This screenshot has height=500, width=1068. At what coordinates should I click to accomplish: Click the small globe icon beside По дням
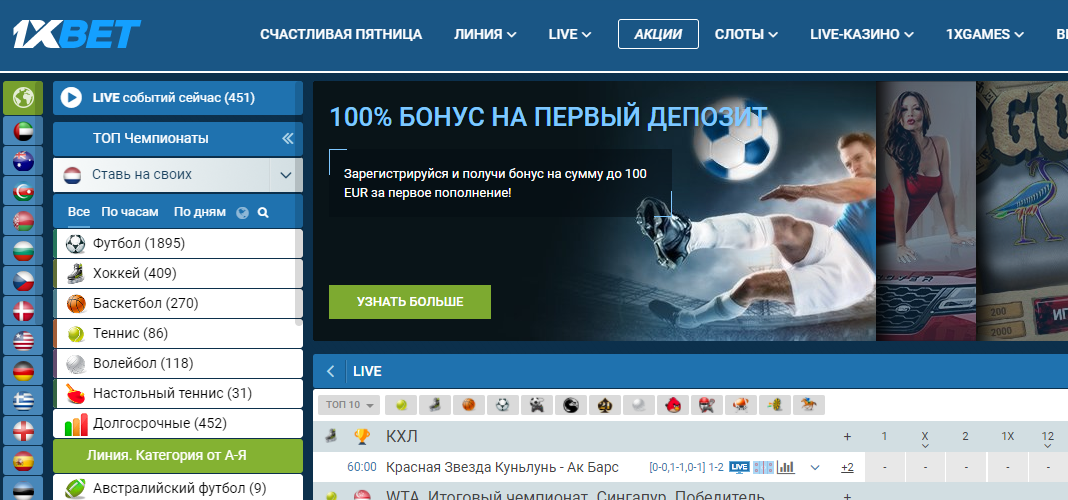tap(242, 213)
